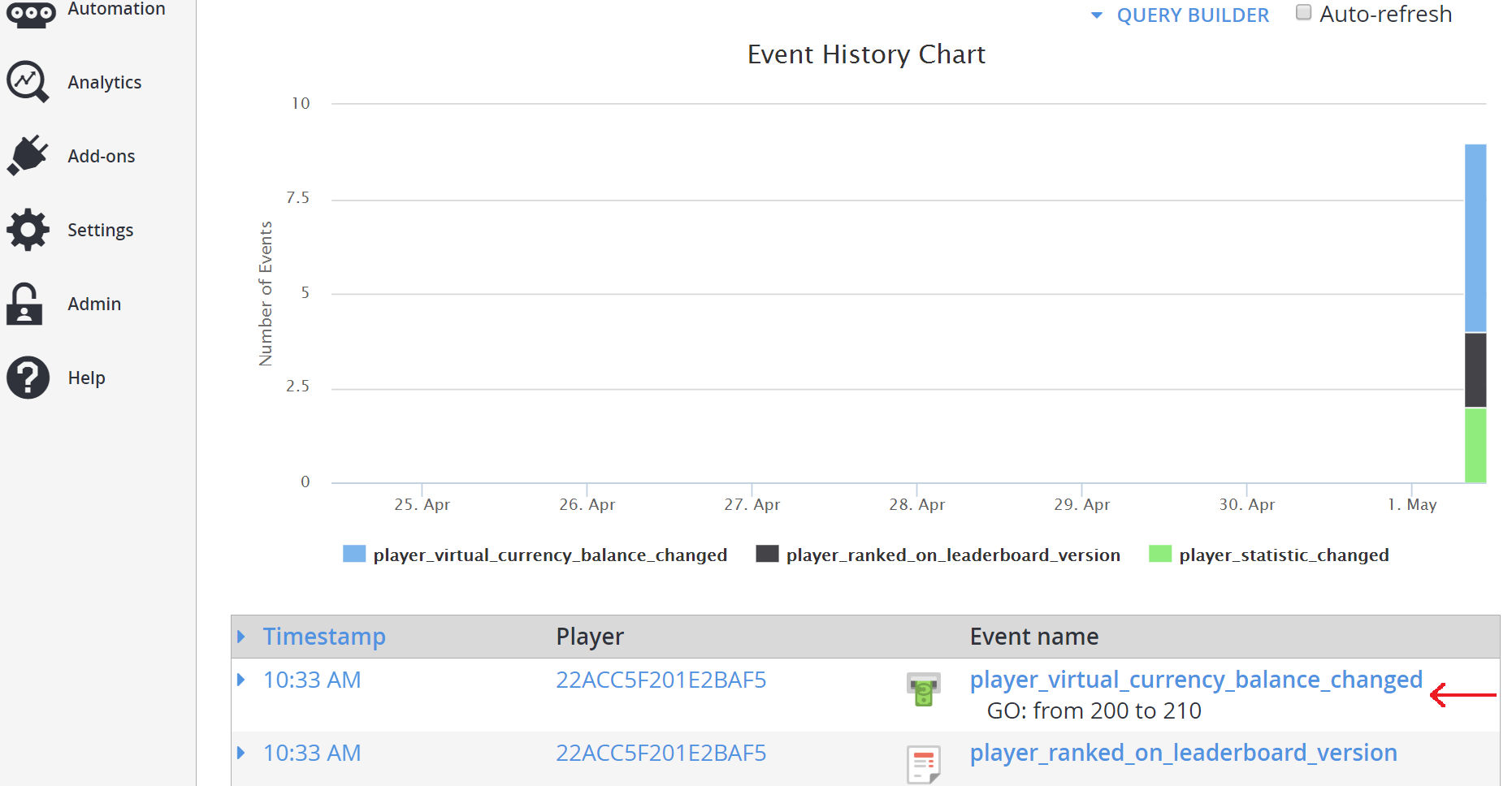Click the virtual currency event icon

pyautogui.click(x=922, y=690)
